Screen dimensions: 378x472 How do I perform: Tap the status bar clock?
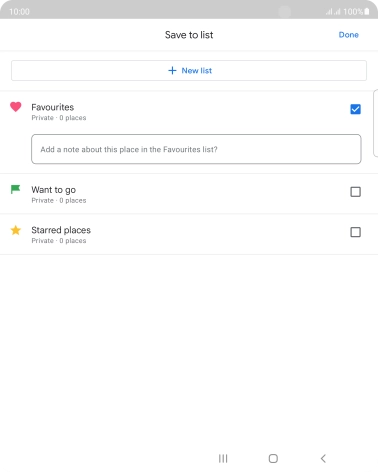click(19, 12)
